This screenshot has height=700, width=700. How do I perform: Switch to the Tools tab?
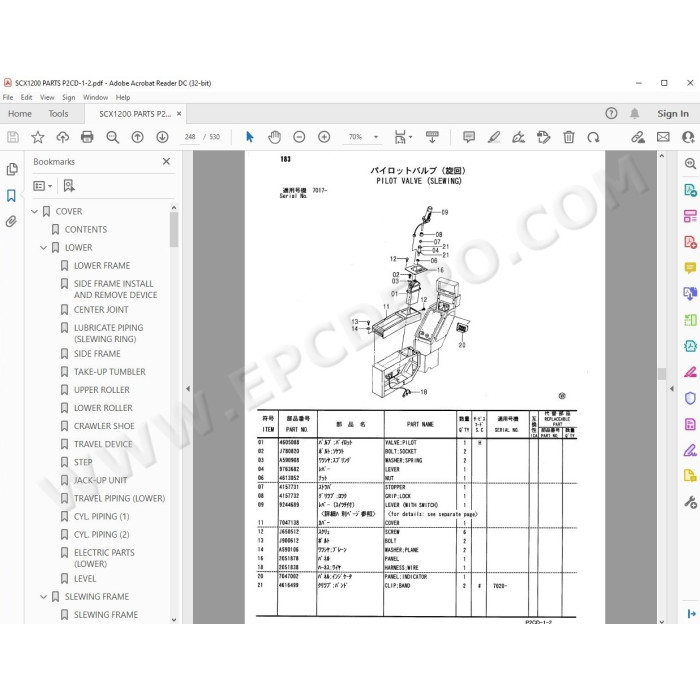pyautogui.click(x=58, y=114)
